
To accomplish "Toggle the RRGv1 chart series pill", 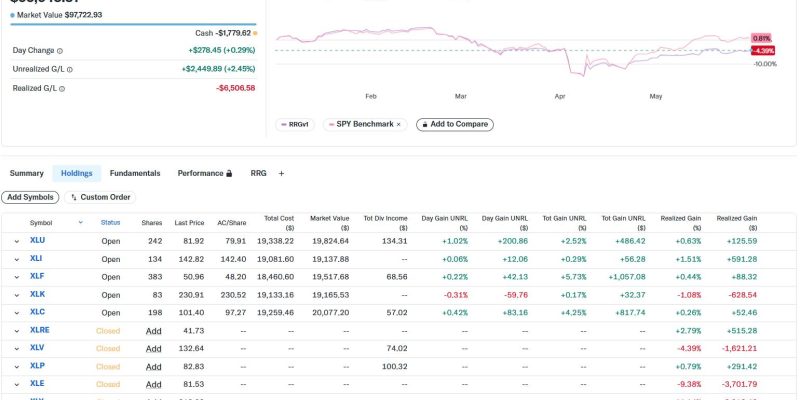I will 295,124.
